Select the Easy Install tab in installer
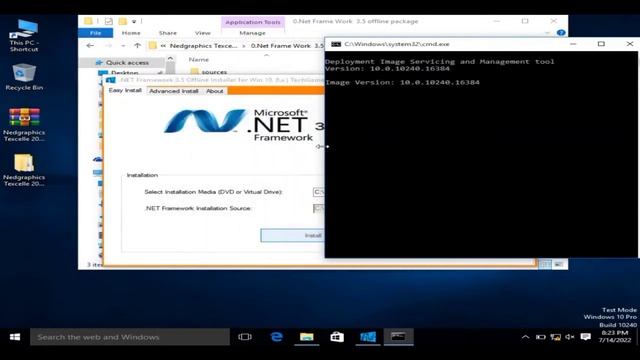 pos(125,90)
